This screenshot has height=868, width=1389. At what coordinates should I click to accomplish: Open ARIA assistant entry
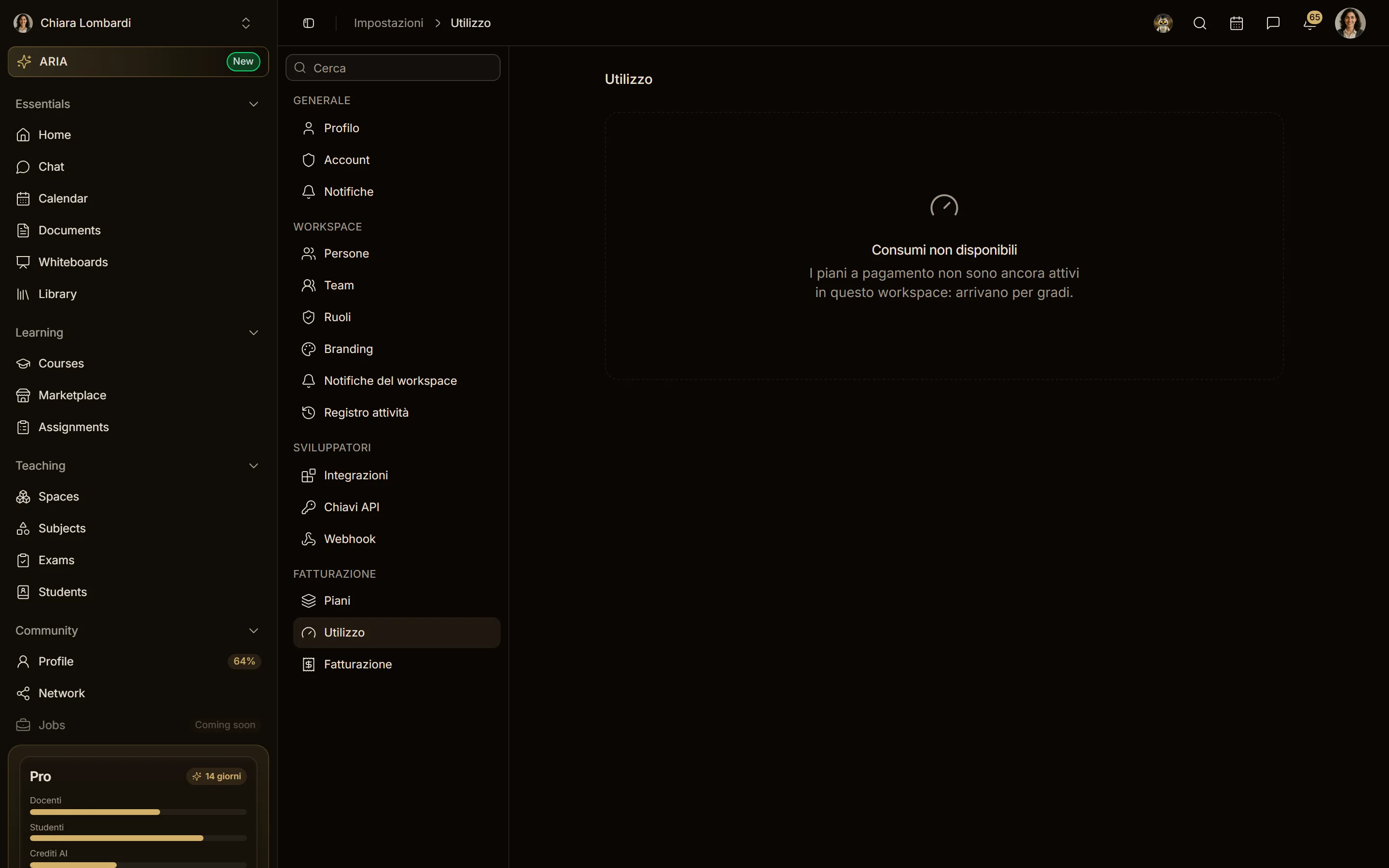pos(138,61)
